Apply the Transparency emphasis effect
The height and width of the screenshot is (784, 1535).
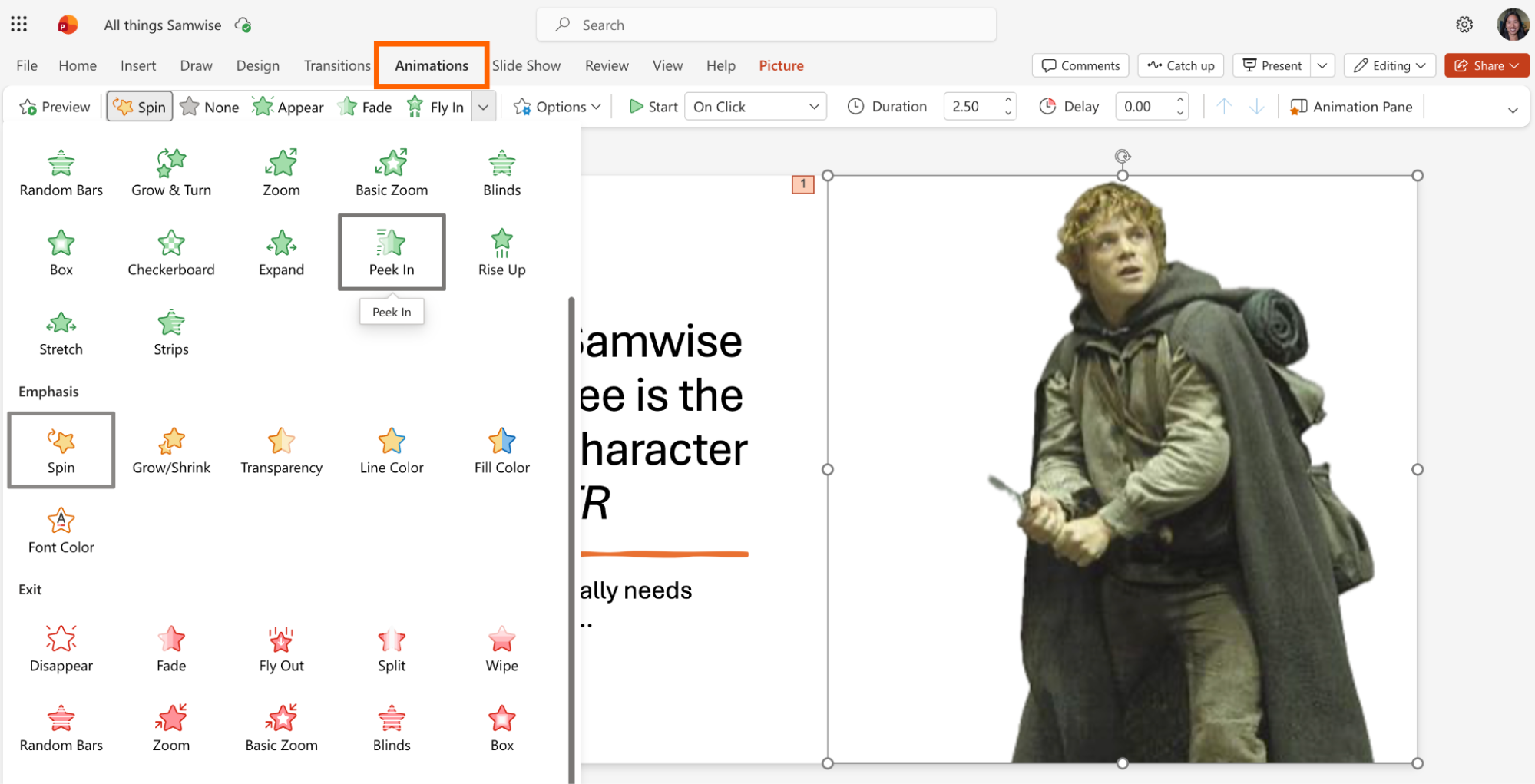(x=281, y=452)
